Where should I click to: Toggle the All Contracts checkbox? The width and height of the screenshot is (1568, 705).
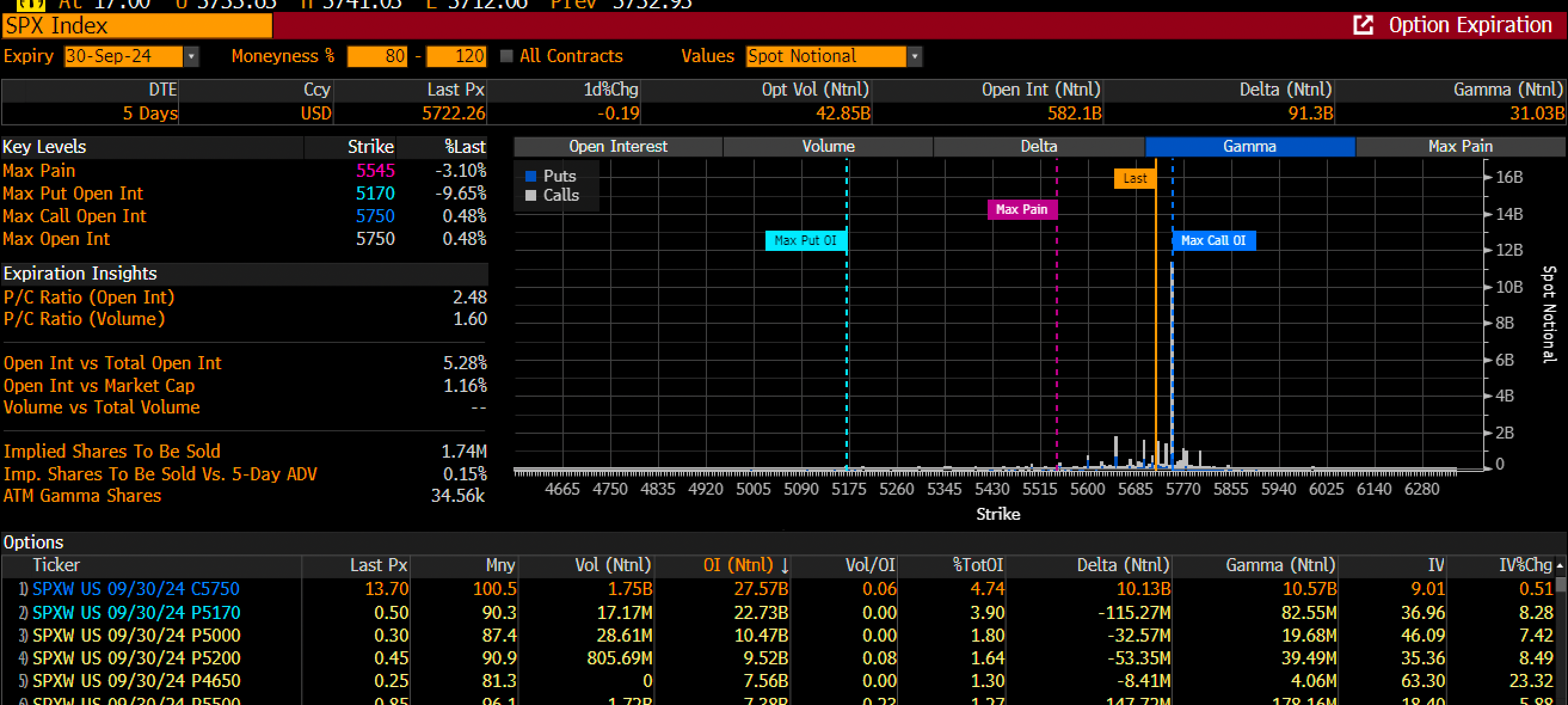pyautogui.click(x=506, y=56)
